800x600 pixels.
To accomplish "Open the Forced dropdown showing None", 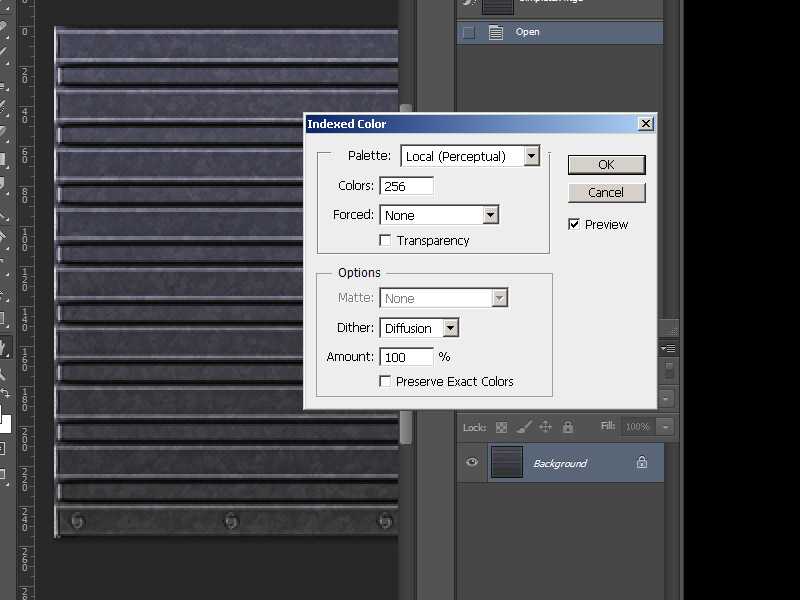I will click(x=439, y=215).
